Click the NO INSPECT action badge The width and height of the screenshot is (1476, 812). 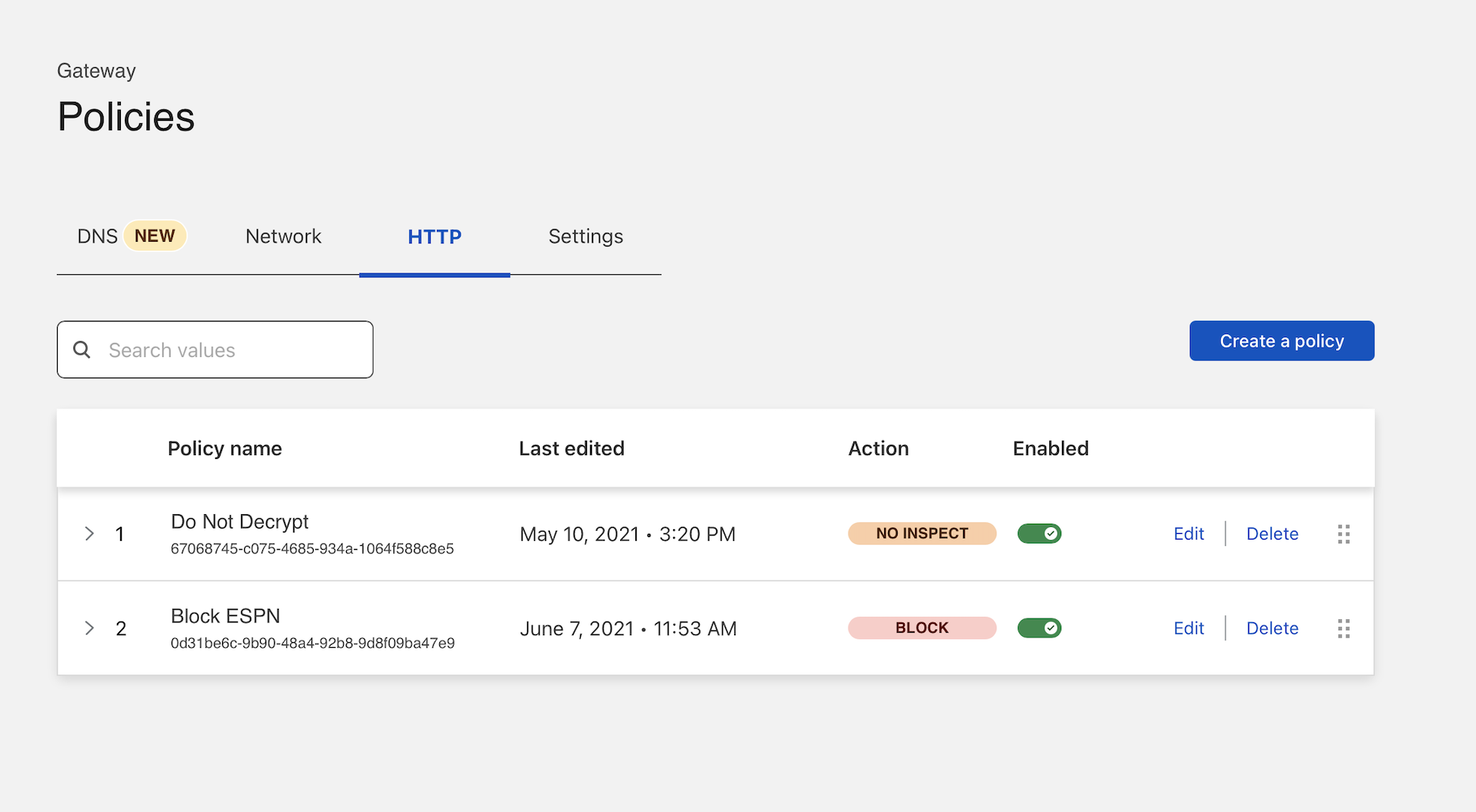(x=921, y=534)
